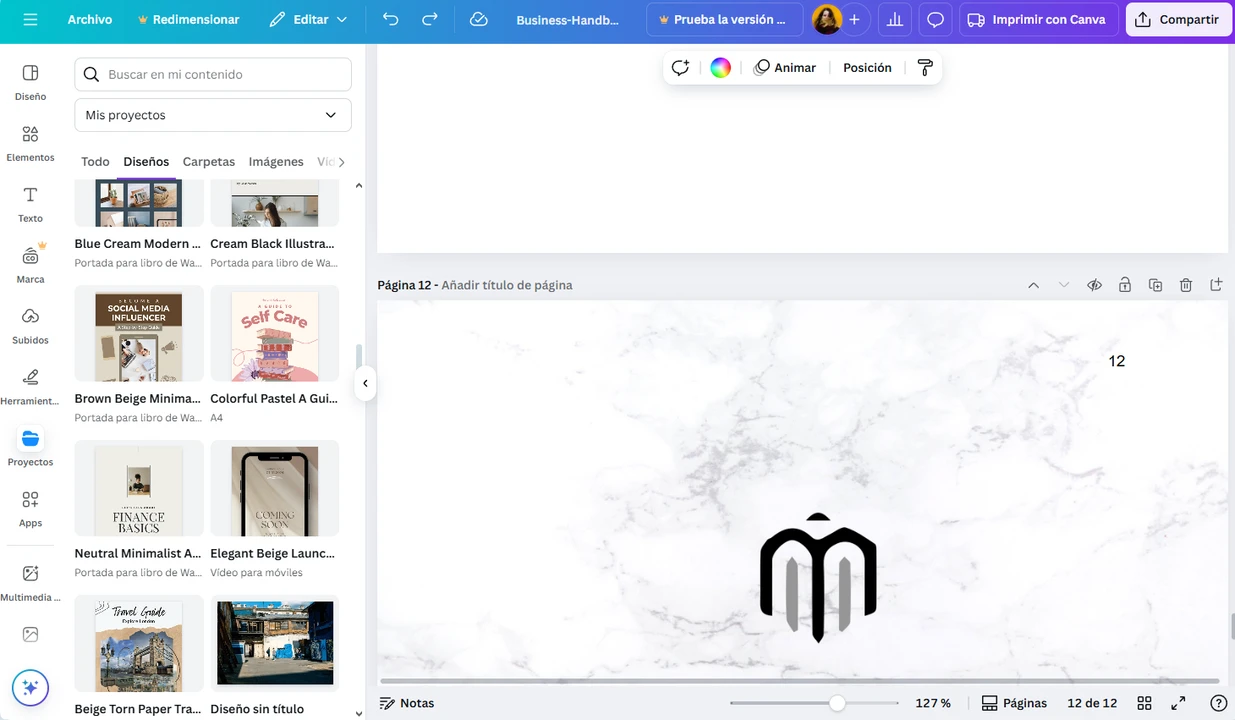1235x720 pixels.
Task: Open the Editar mode dropdown
Action: [308, 20]
